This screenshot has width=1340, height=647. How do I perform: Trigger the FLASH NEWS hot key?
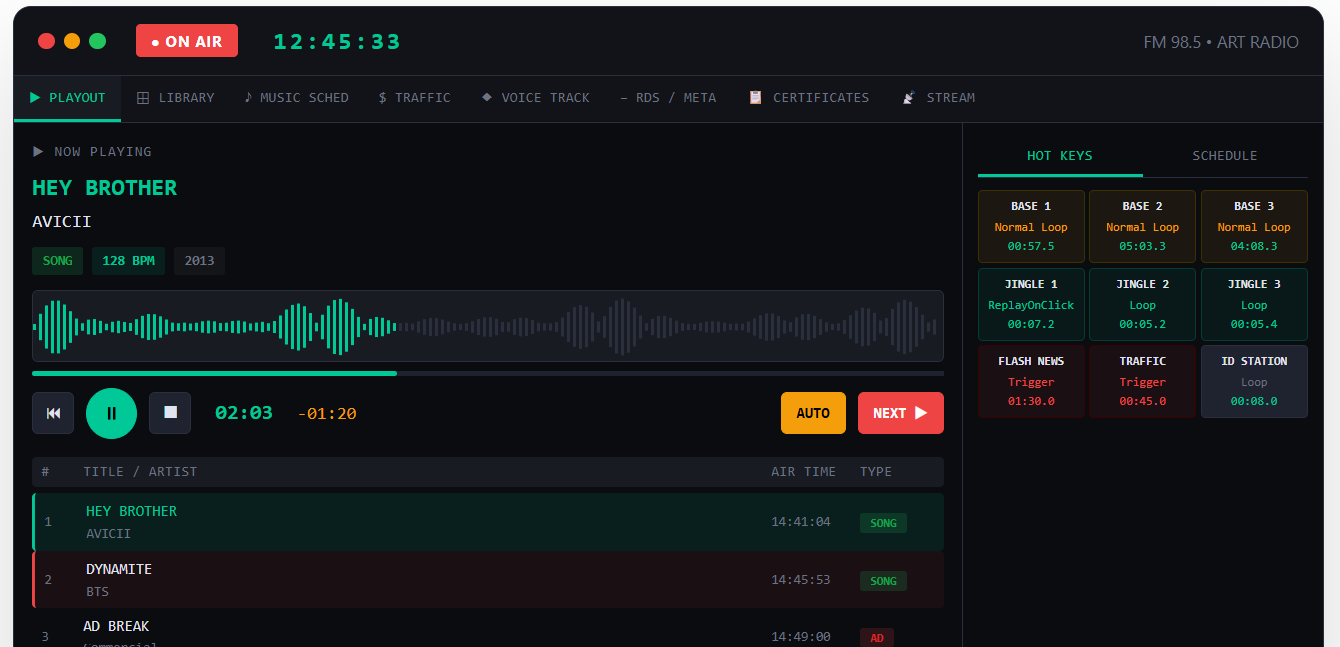[1031, 380]
